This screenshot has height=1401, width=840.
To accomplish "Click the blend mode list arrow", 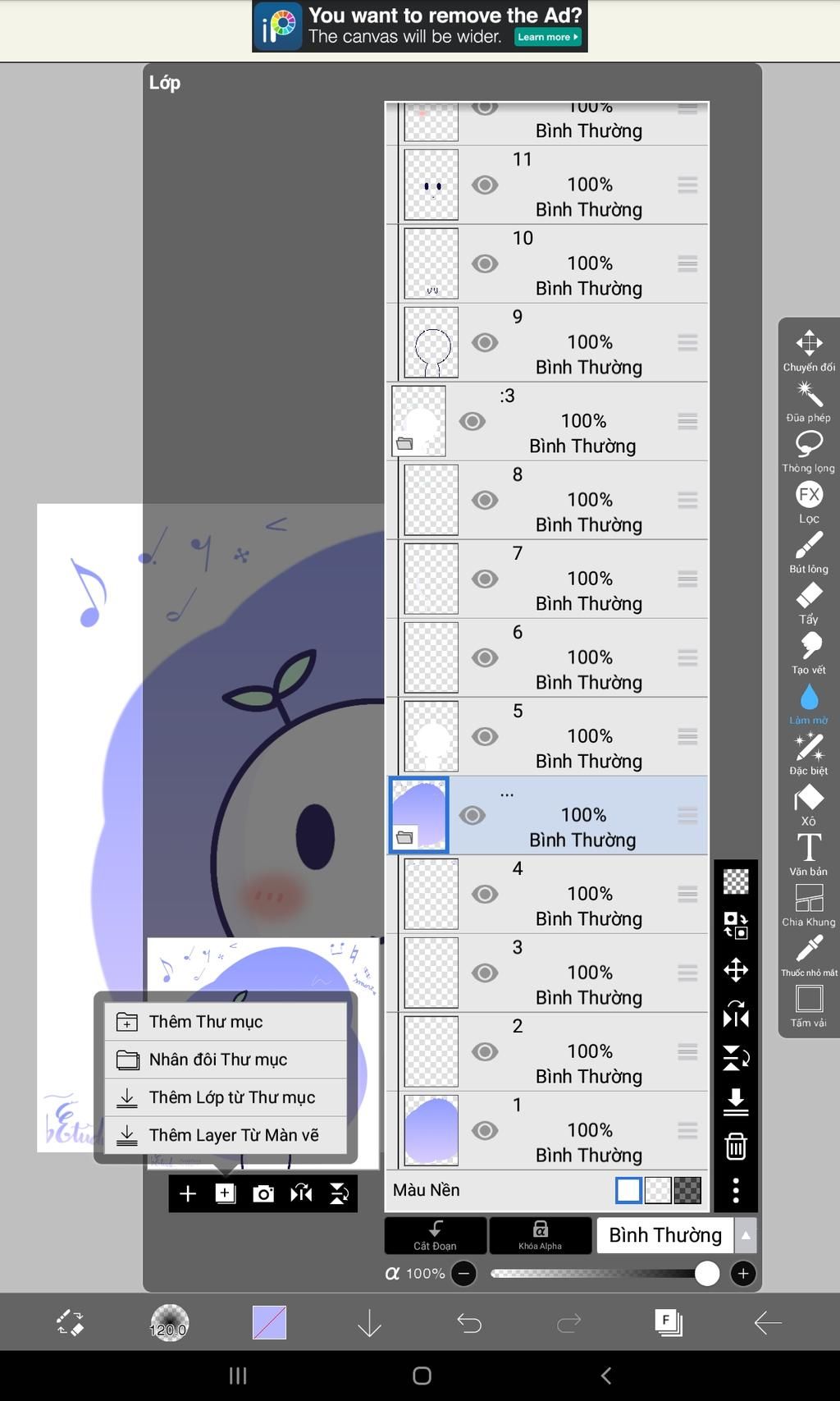I will click(x=746, y=1235).
